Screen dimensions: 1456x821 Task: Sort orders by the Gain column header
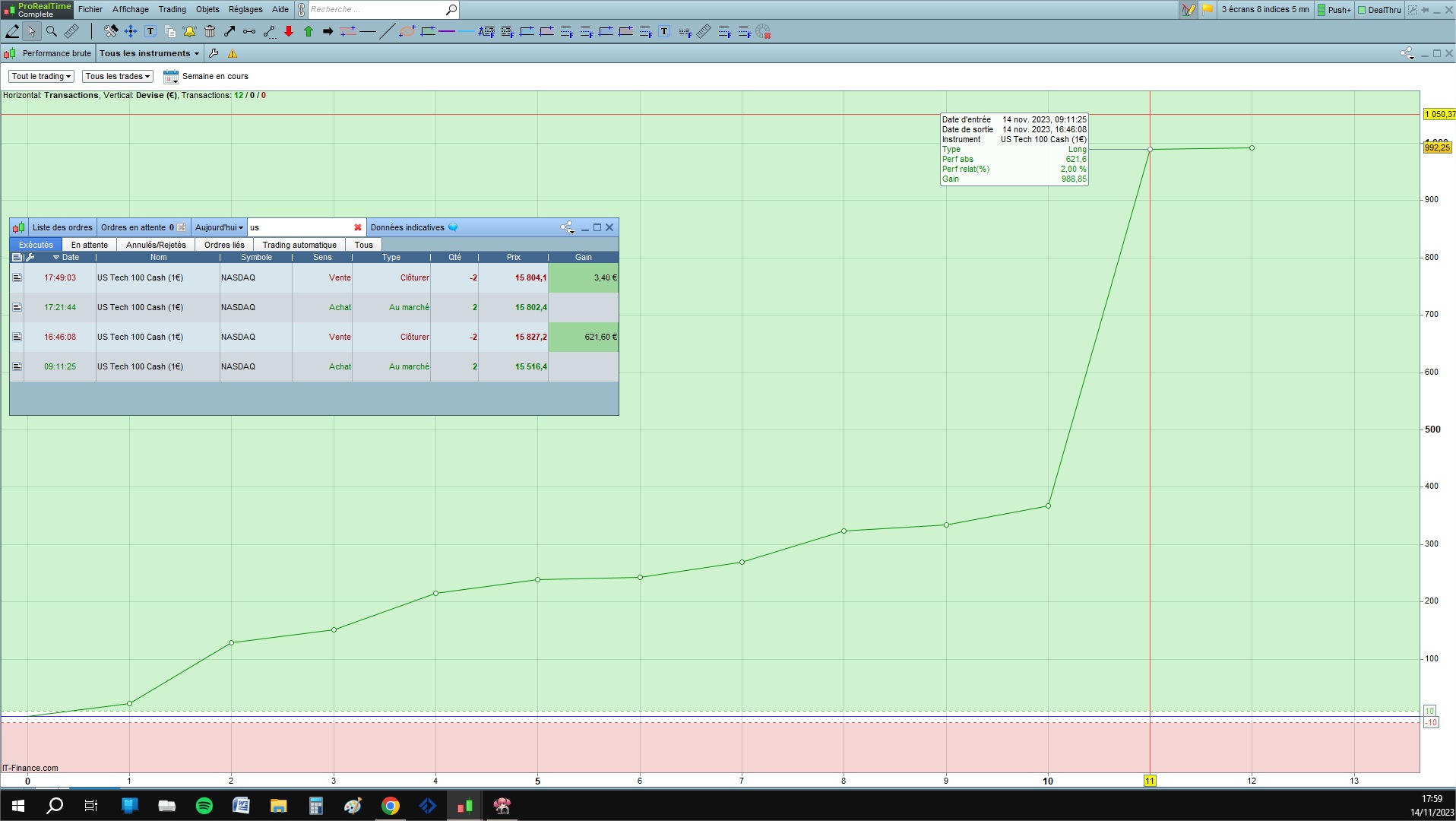pyautogui.click(x=584, y=257)
